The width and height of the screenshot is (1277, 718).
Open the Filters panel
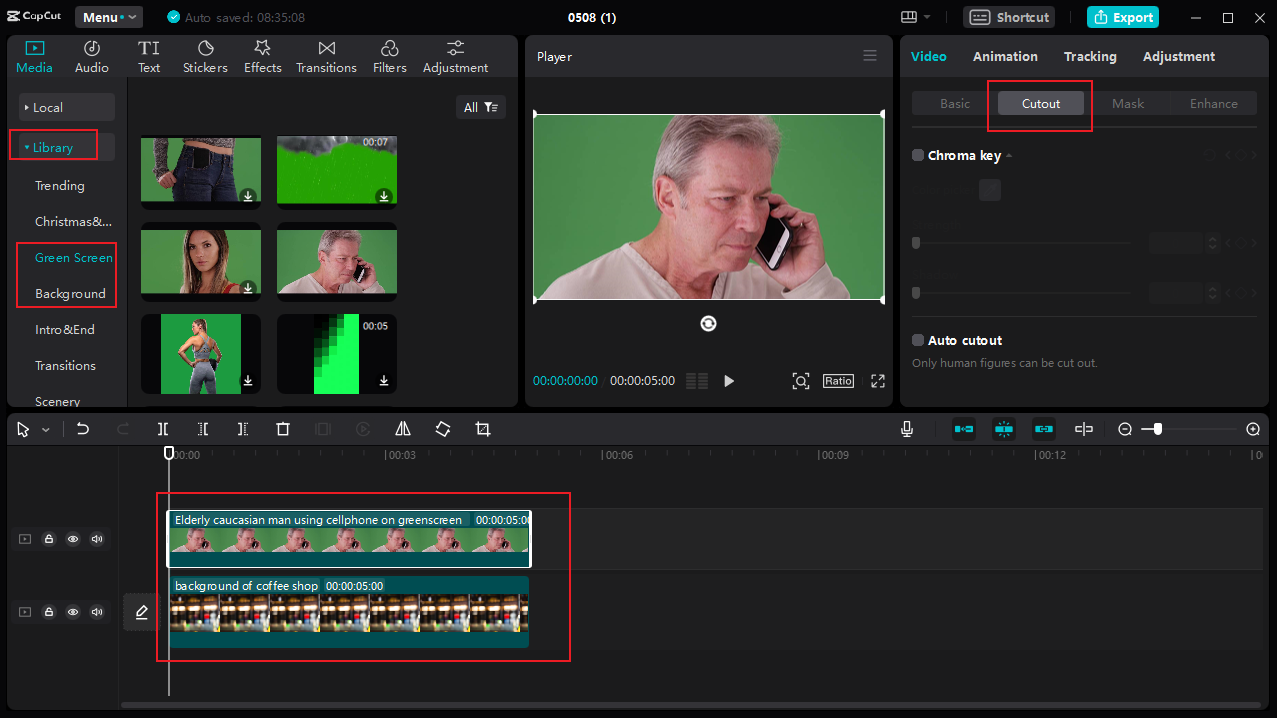(x=389, y=57)
